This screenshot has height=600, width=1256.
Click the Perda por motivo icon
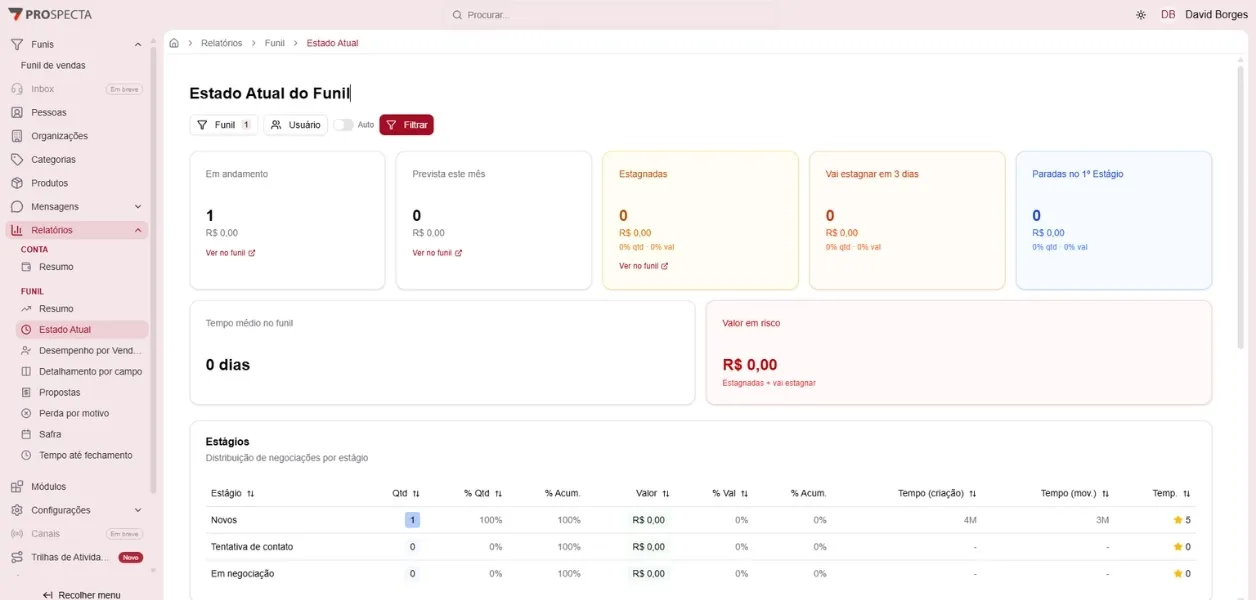click(27, 413)
